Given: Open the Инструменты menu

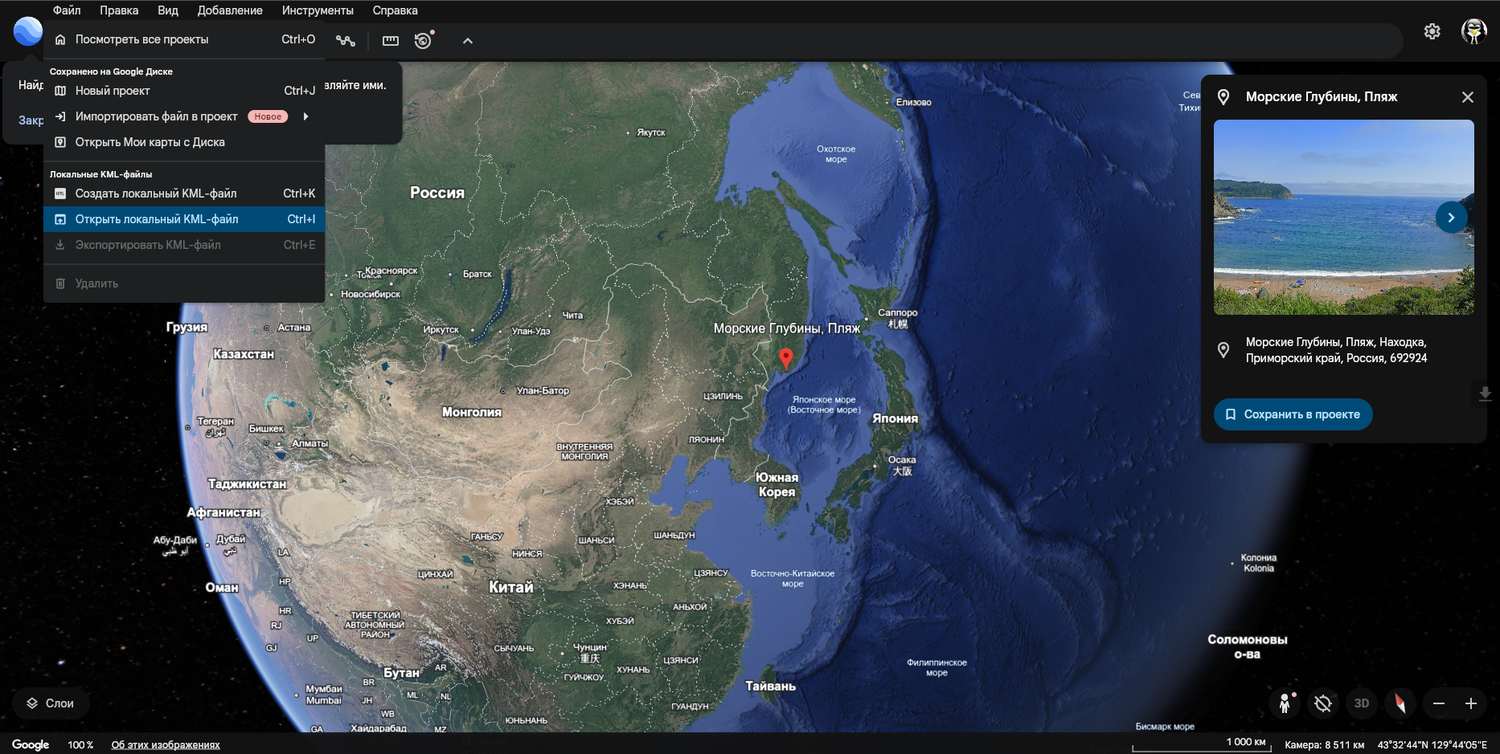Looking at the screenshot, I should pyautogui.click(x=318, y=10).
